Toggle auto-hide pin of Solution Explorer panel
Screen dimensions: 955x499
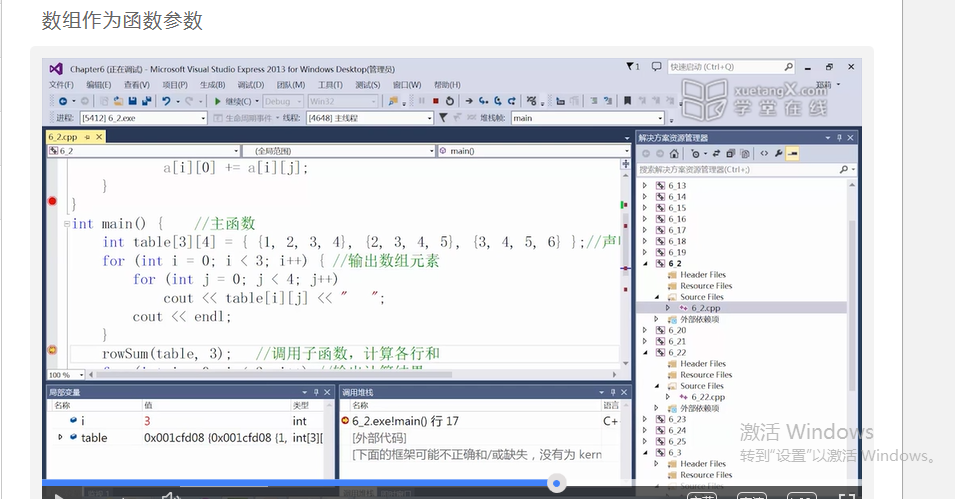pos(839,138)
